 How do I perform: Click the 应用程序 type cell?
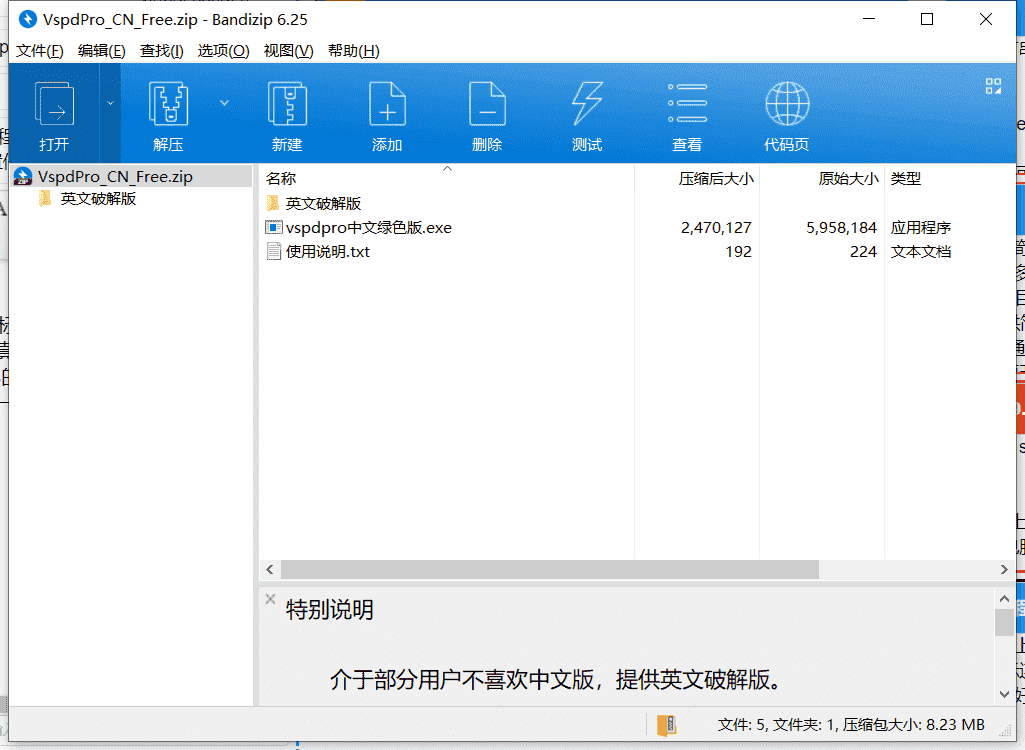pyautogui.click(x=920, y=228)
